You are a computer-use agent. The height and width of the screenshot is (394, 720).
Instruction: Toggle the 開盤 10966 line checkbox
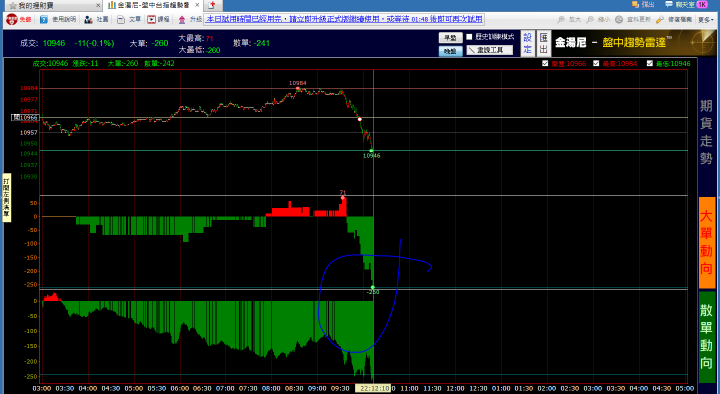pyautogui.click(x=545, y=63)
